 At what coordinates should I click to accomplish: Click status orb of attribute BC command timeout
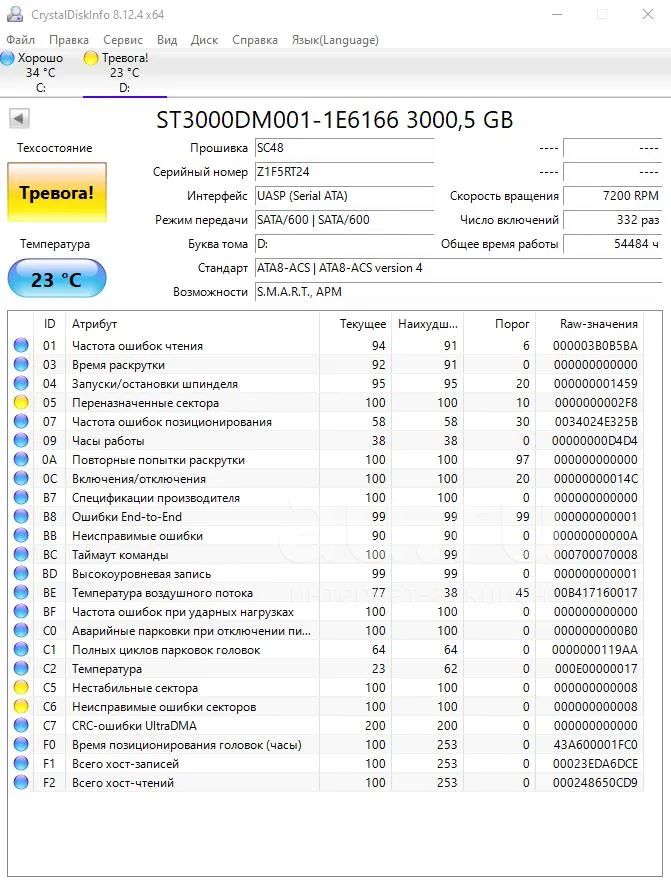21,554
